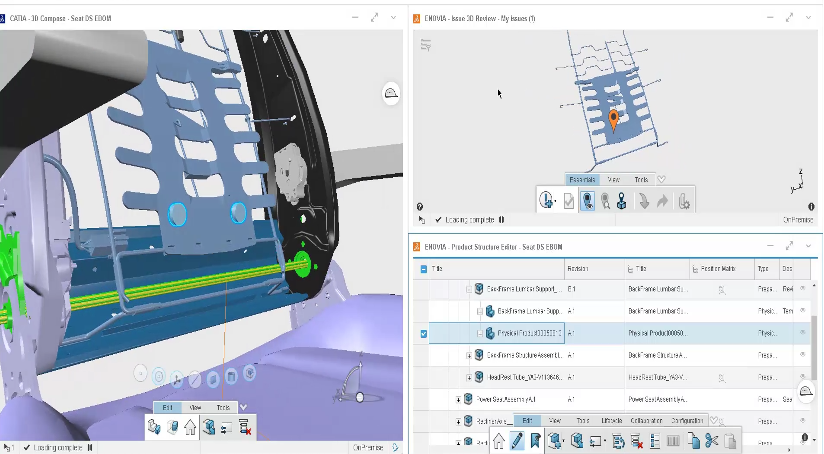824x454 pixels.
Task: Click the checkmark document icon in Issue 3D Review toolbar
Action: point(569,201)
